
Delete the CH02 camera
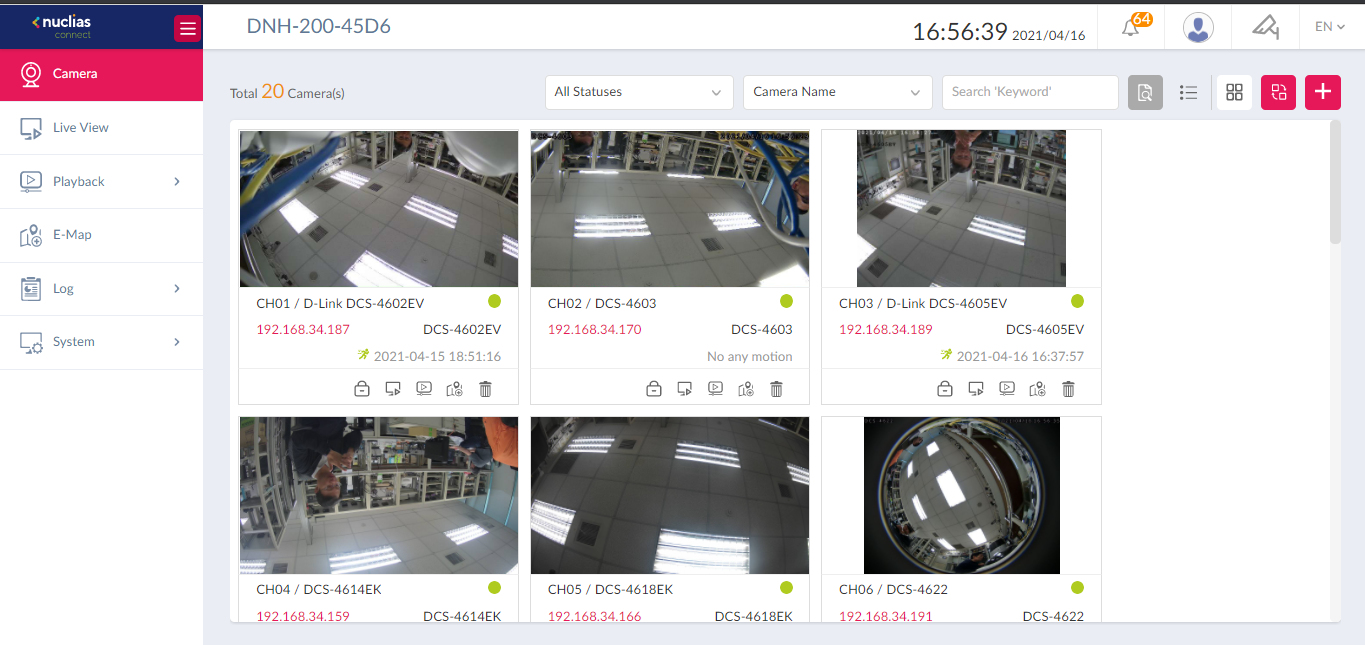776,389
